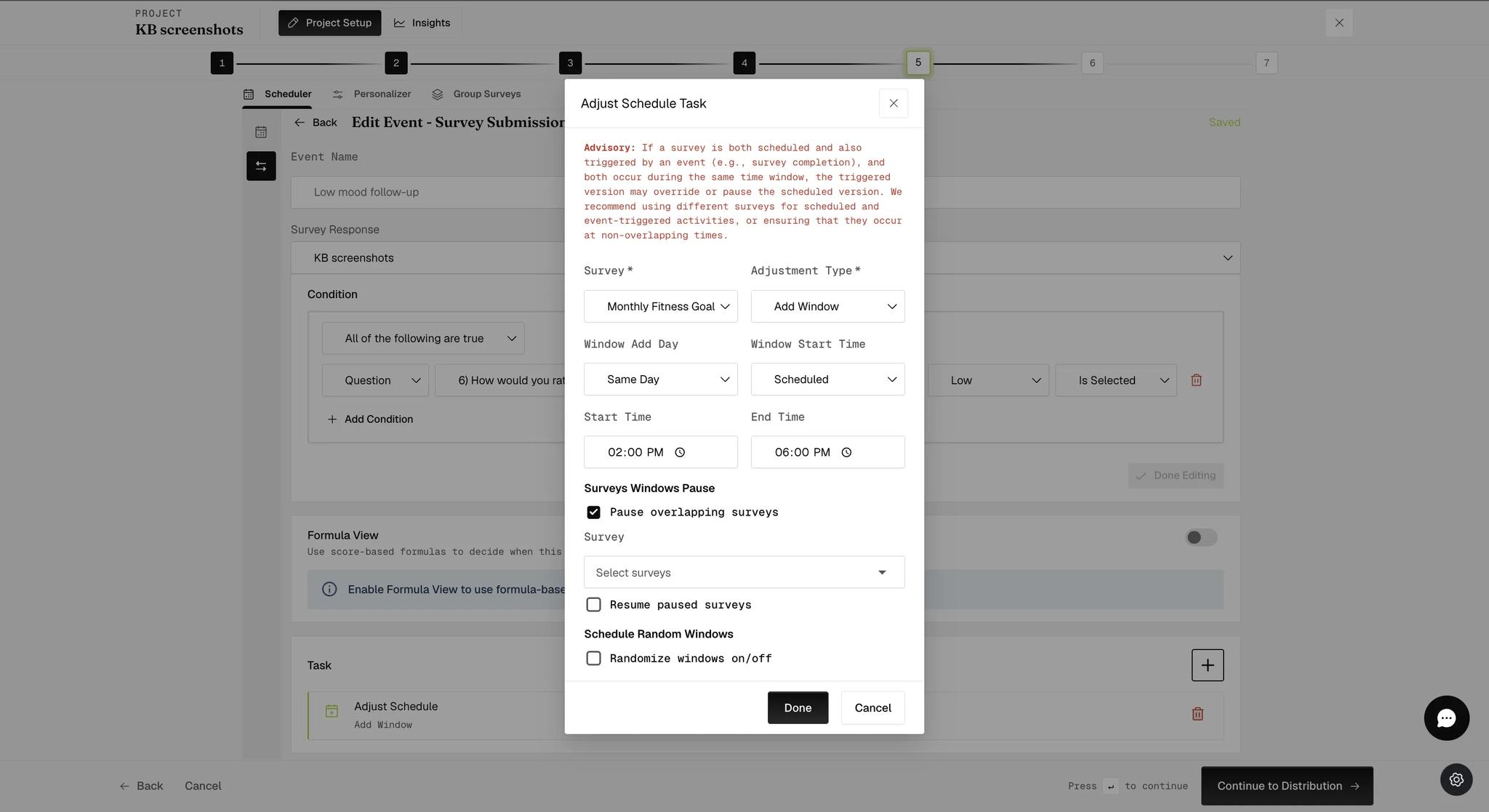Click Continue to Distribution

click(1287, 786)
